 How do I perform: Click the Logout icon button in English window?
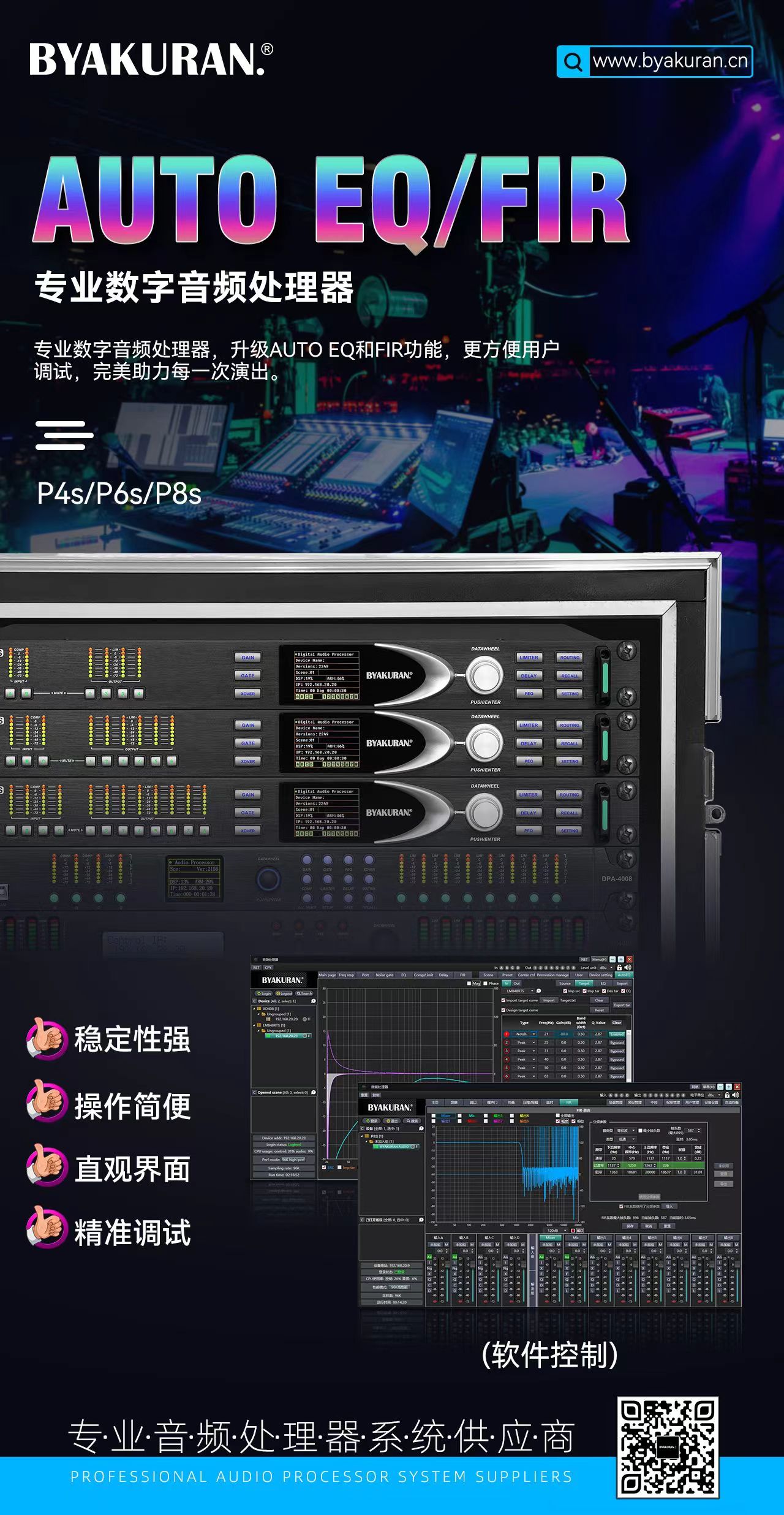pyautogui.click(x=284, y=993)
